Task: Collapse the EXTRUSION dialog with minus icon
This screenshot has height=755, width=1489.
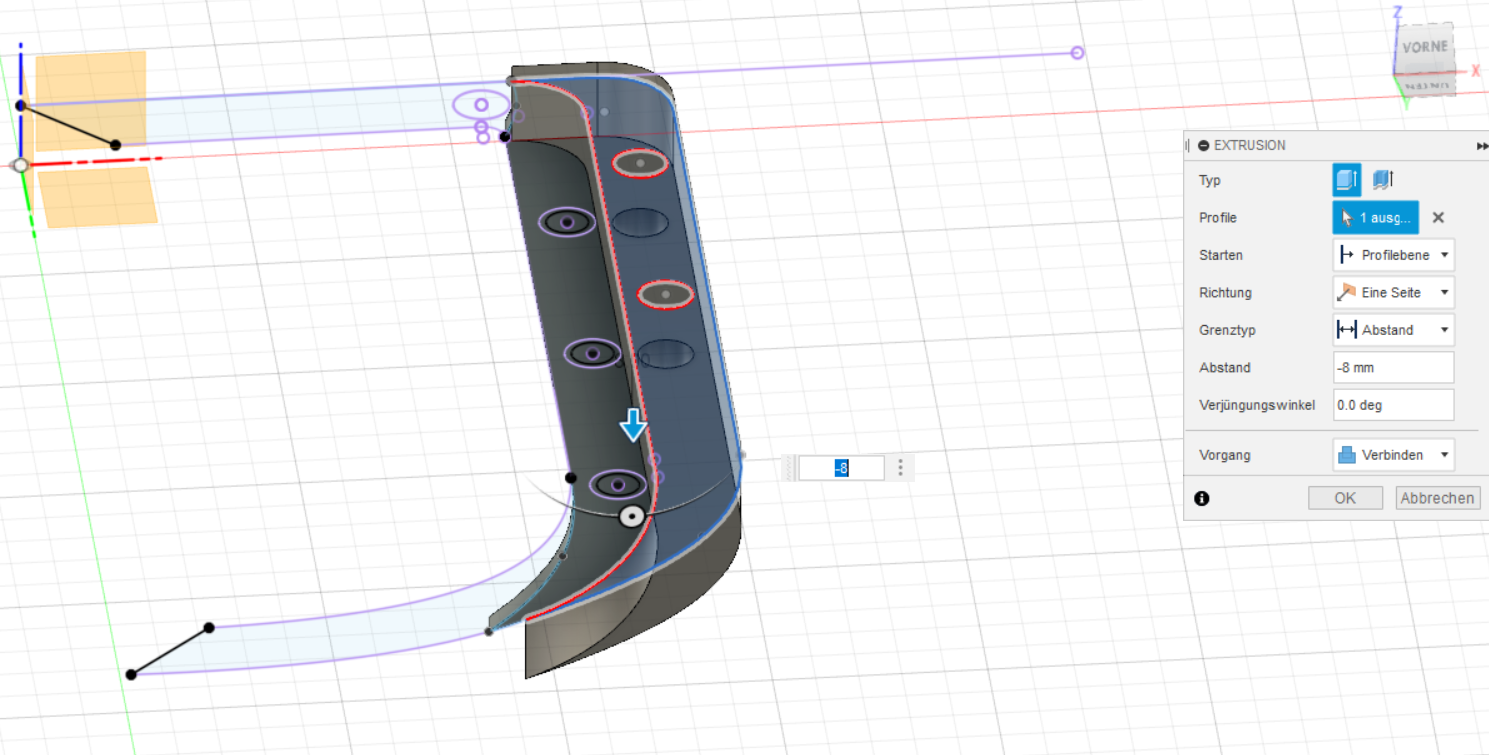Action: (x=1203, y=146)
